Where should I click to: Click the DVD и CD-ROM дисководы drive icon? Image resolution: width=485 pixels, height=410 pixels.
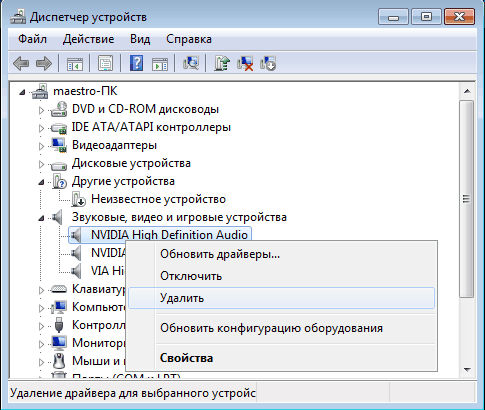click(x=59, y=109)
